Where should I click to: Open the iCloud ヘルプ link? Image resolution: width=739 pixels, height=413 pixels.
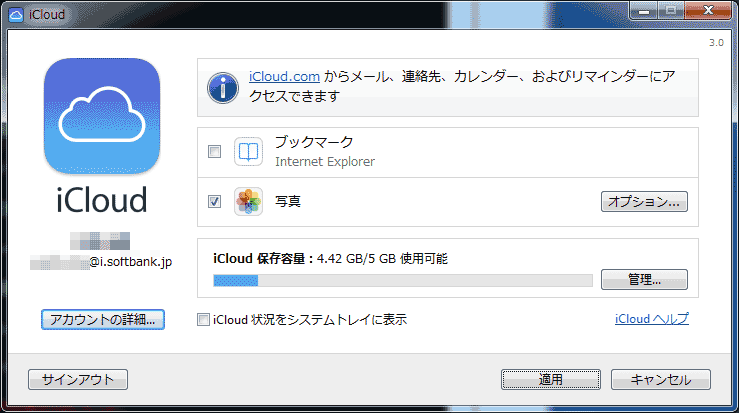click(651, 320)
